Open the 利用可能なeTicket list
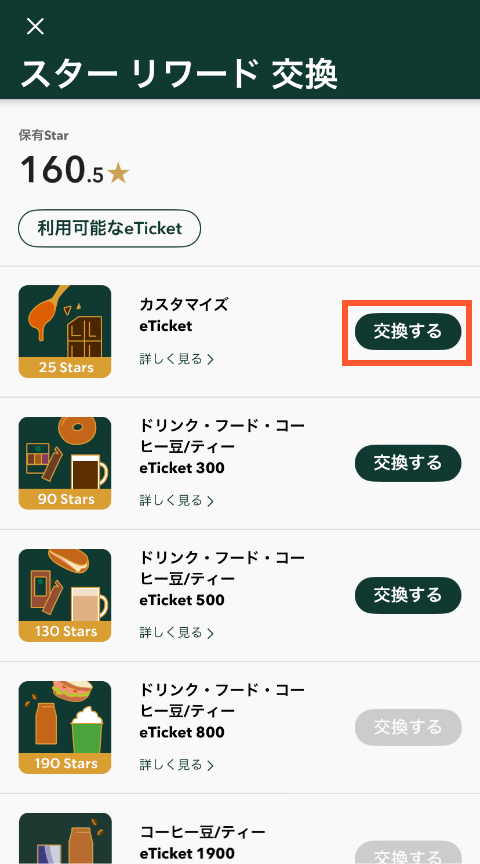The height and width of the screenshot is (864, 480). tap(109, 228)
